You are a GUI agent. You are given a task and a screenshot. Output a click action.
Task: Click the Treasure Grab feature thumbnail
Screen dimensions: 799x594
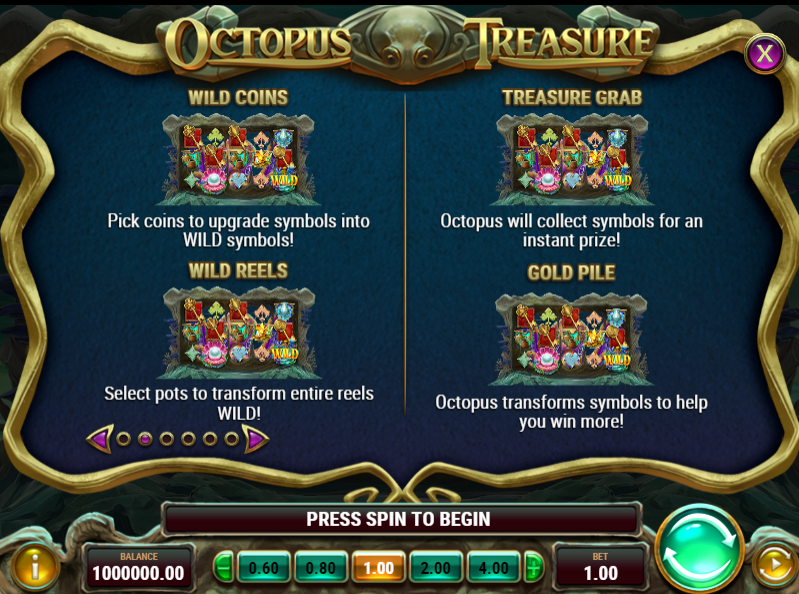(572, 159)
